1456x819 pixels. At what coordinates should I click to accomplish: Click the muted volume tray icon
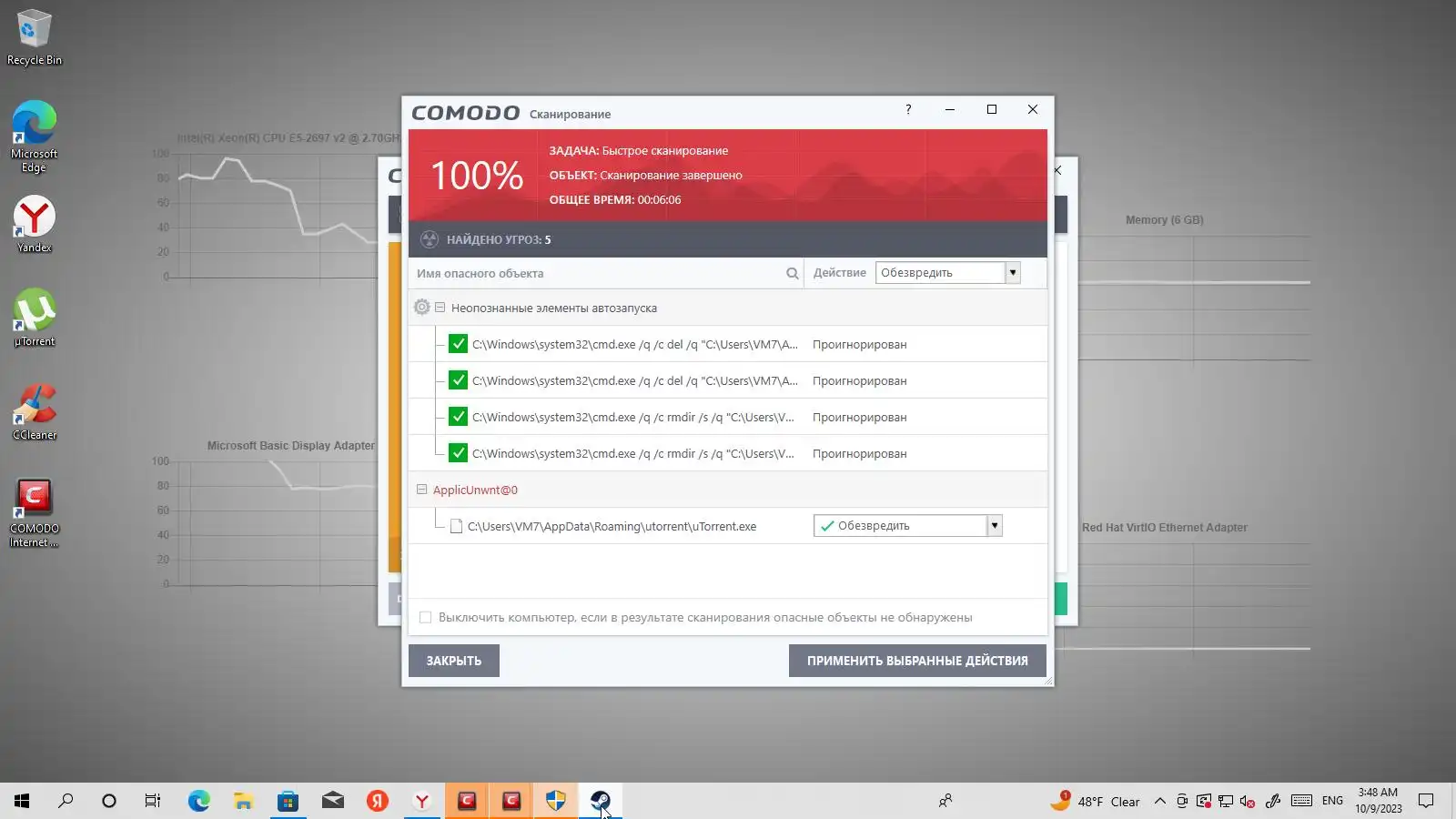(1248, 801)
